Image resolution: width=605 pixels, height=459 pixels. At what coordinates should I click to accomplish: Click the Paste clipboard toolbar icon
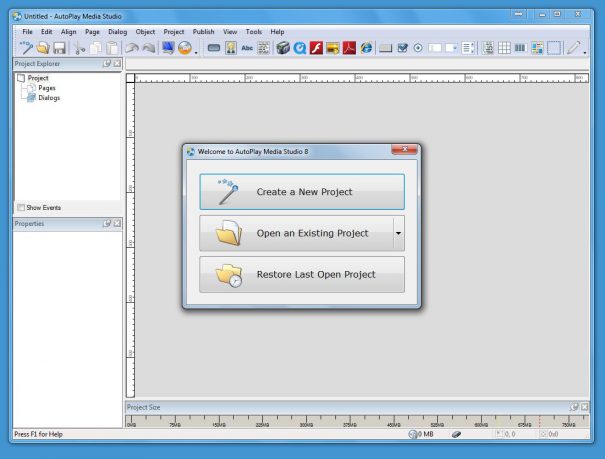112,48
